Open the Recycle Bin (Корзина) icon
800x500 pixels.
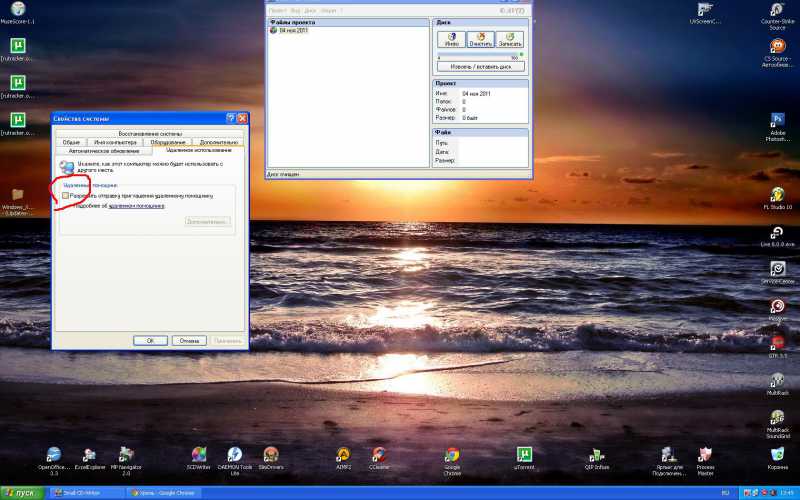click(x=777, y=454)
